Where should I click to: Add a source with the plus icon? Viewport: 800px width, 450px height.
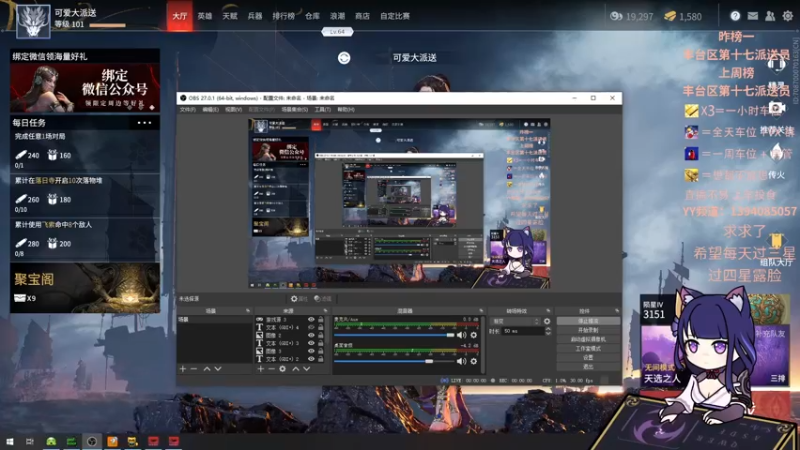click(260, 368)
